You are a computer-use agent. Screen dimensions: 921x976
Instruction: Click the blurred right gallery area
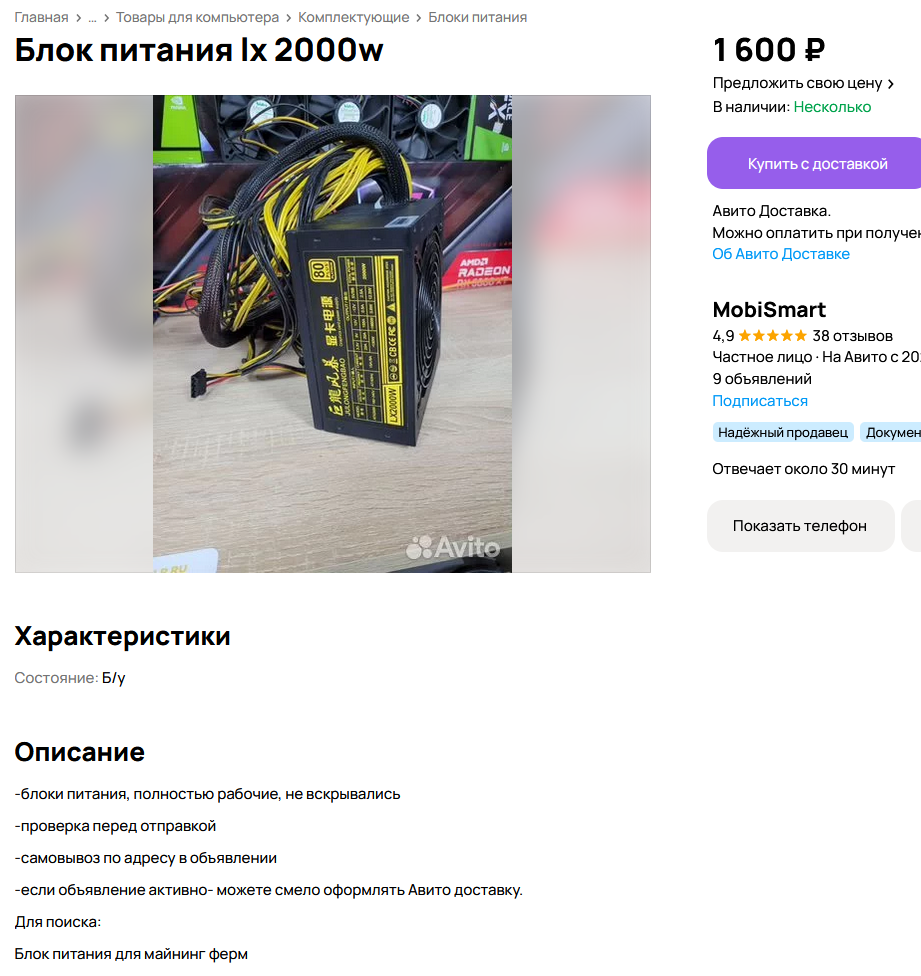coord(581,334)
